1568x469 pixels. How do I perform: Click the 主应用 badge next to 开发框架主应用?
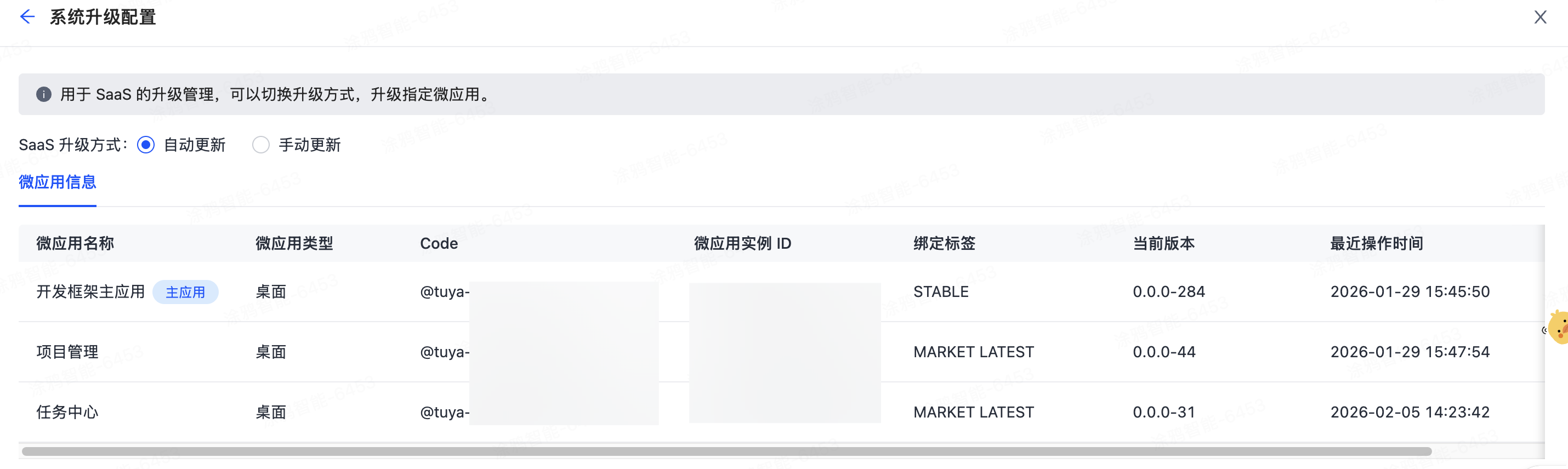click(186, 292)
